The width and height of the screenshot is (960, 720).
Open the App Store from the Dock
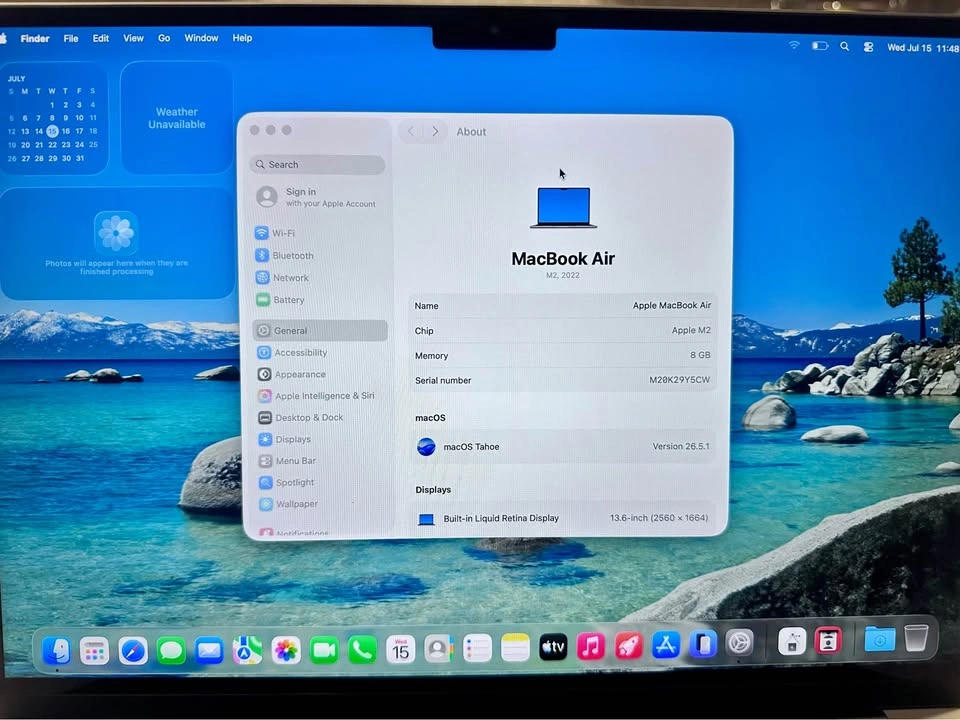point(666,645)
